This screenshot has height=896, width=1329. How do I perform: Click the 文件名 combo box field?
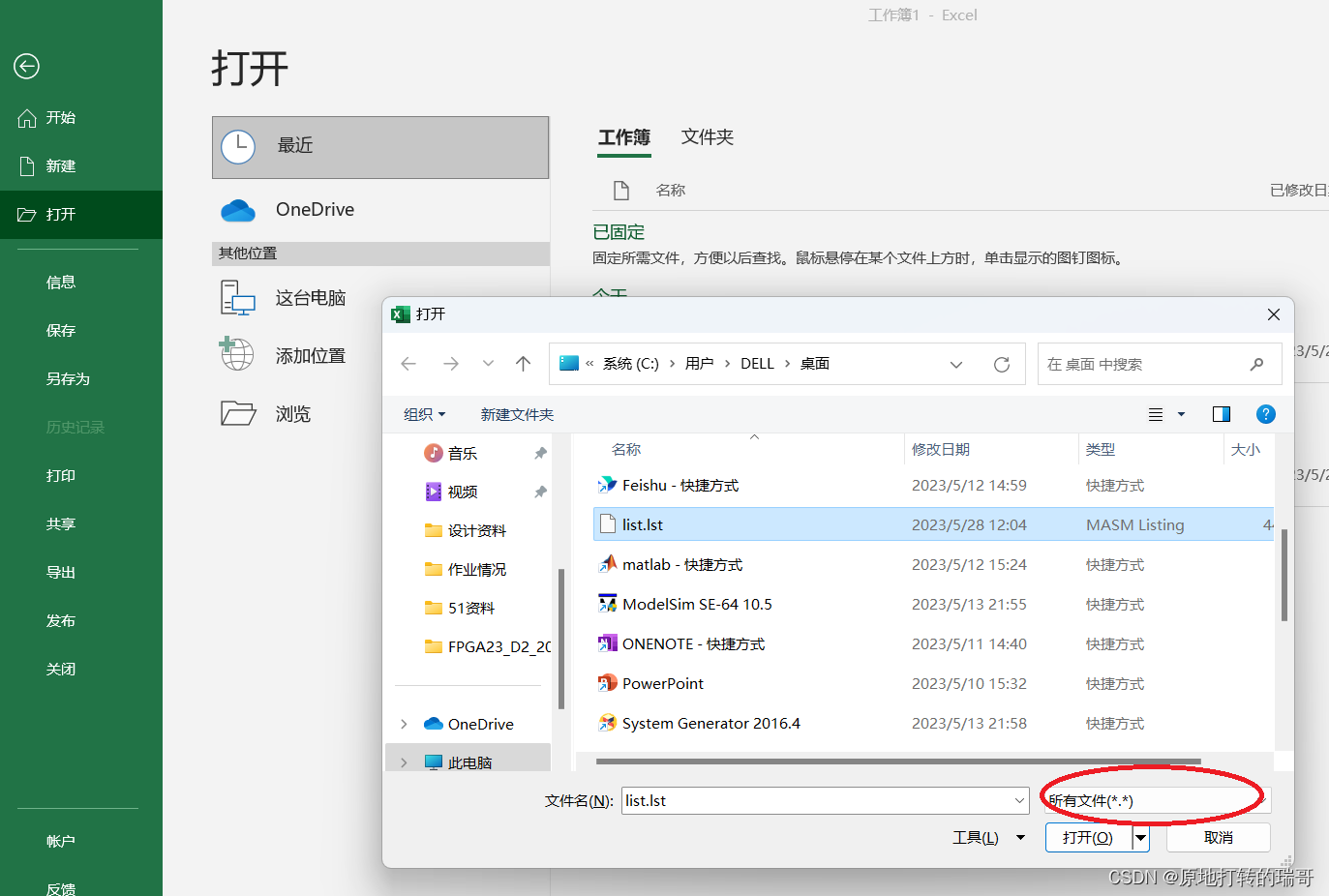click(x=825, y=800)
